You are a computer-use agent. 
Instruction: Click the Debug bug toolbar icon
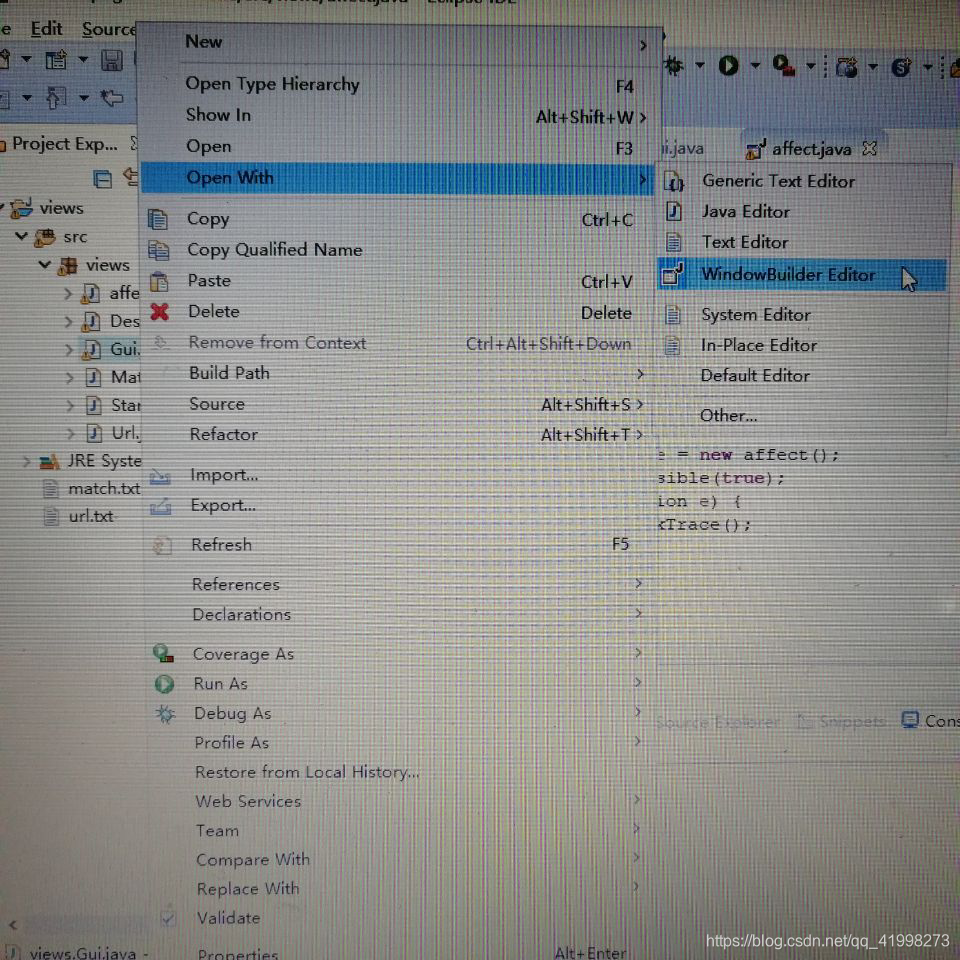pyautogui.click(x=674, y=65)
